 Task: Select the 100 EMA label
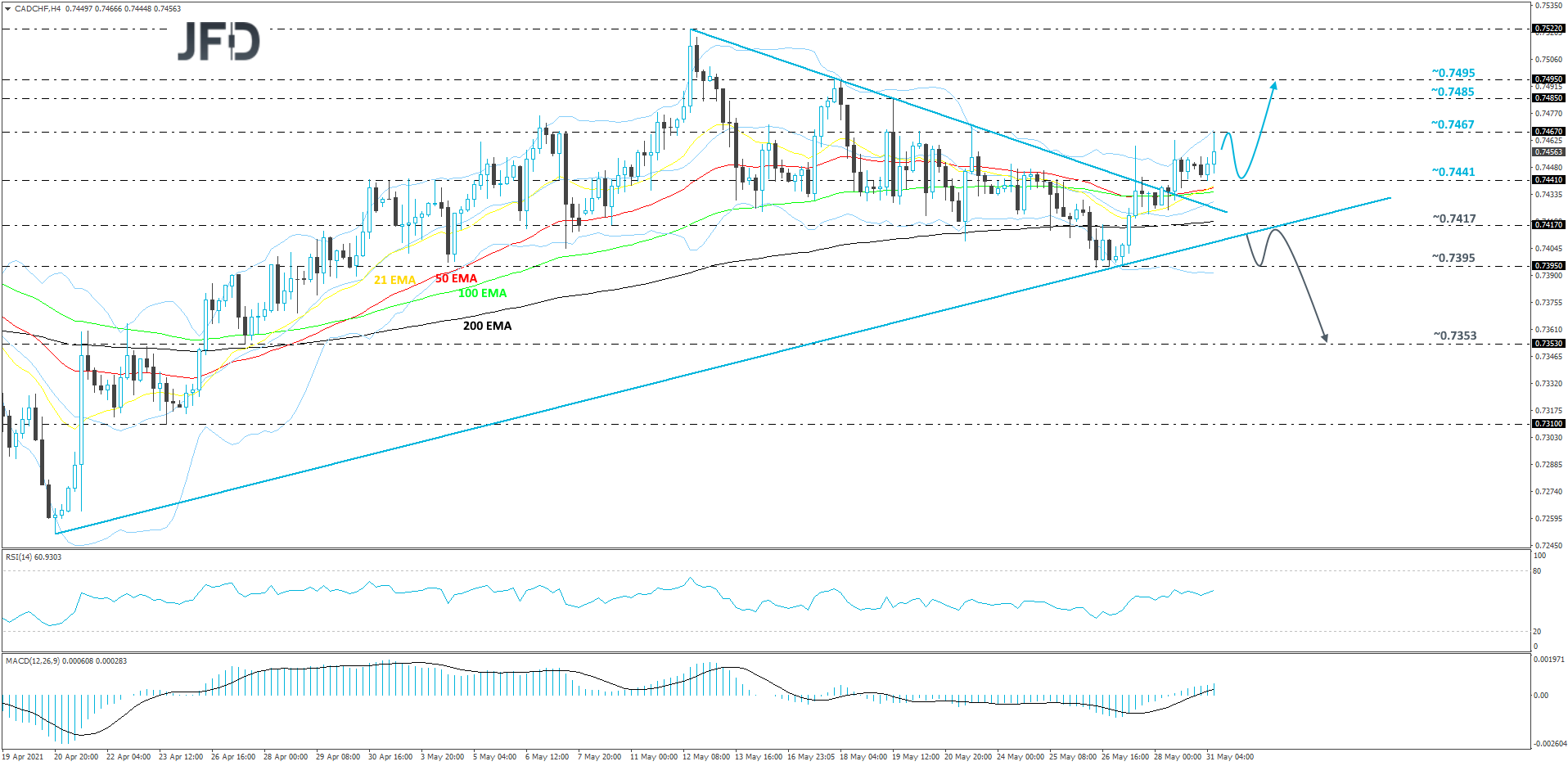(x=483, y=294)
